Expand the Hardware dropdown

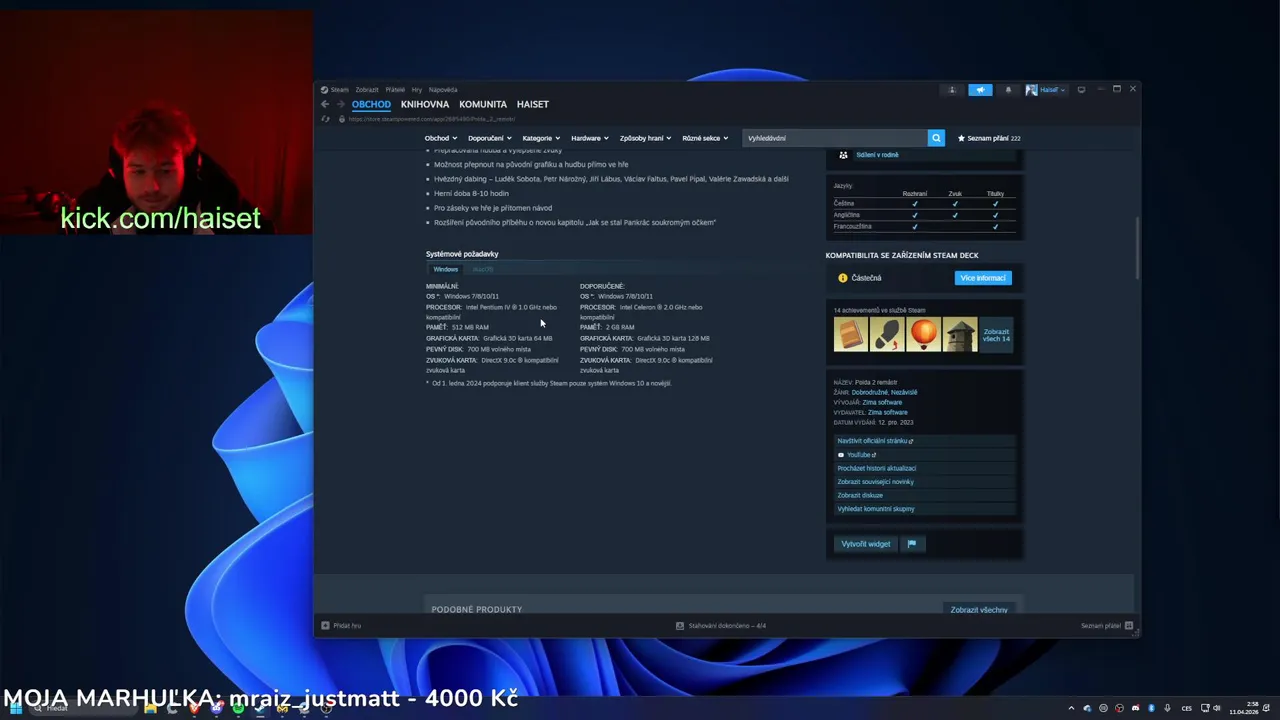click(590, 138)
